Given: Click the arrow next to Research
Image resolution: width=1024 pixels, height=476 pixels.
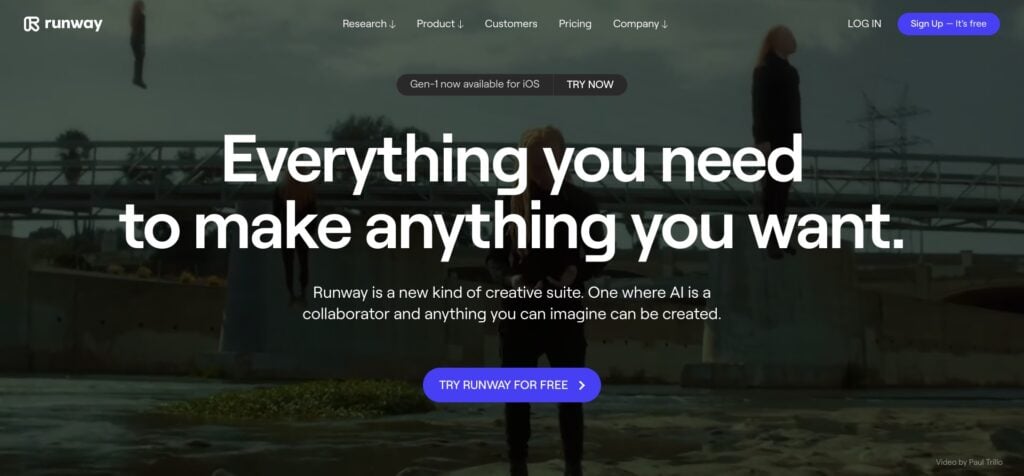Looking at the screenshot, I should [x=392, y=24].
